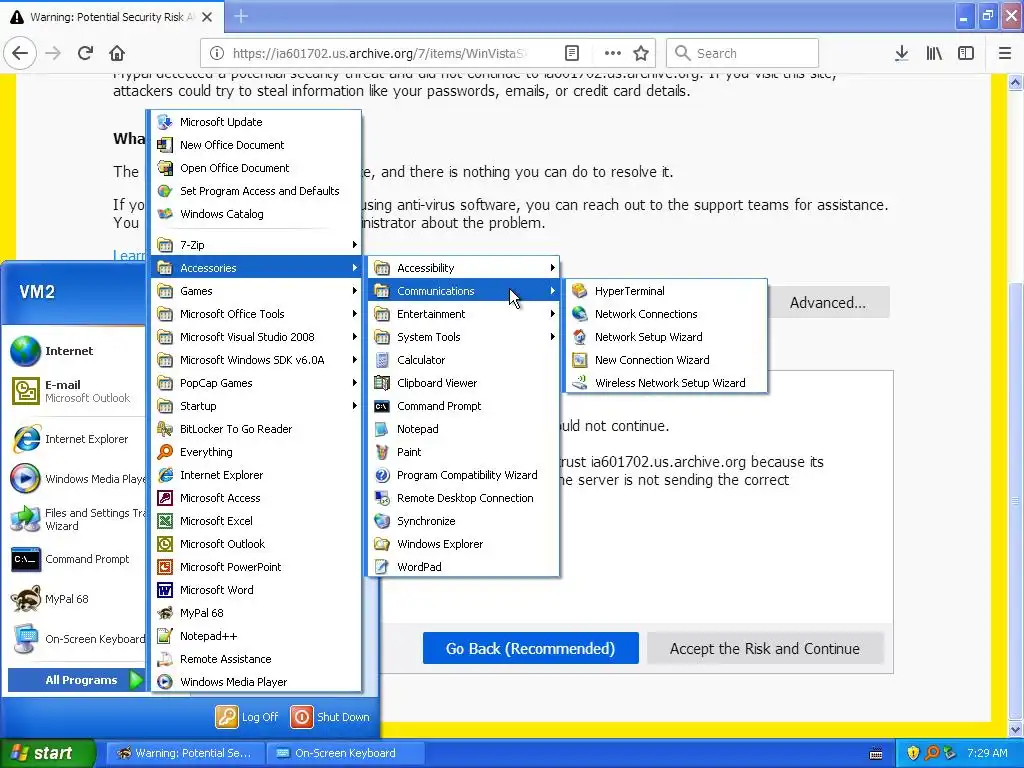Image resolution: width=1024 pixels, height=768 pixels.
Task: Bookmark this page star icon
Action: (641, 53)
